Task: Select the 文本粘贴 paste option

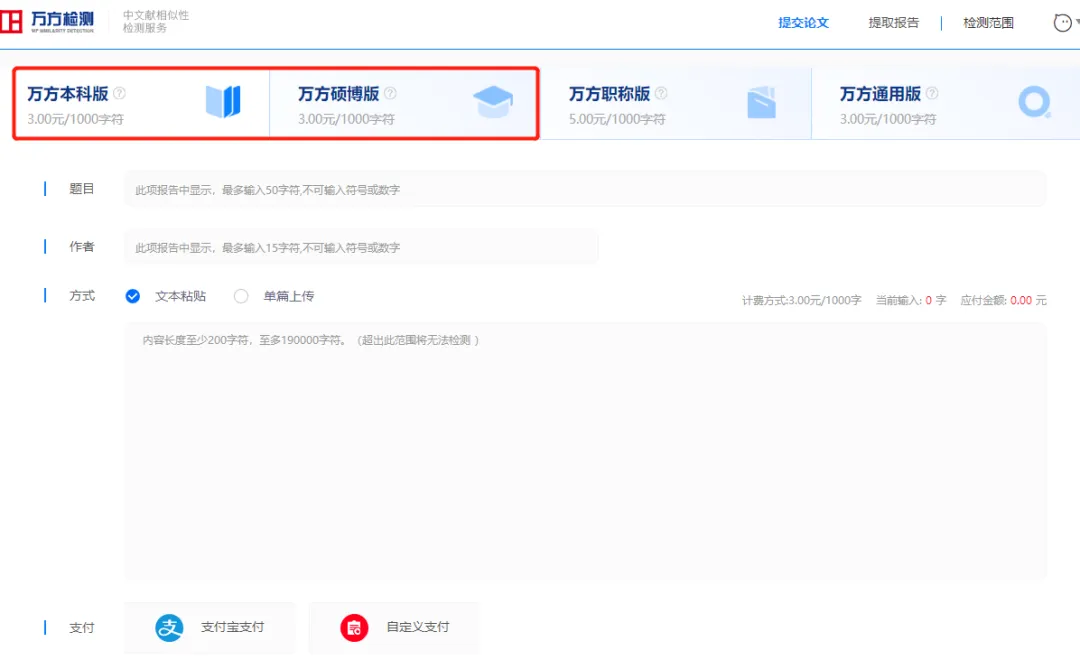Action: (x=133, y=296)
